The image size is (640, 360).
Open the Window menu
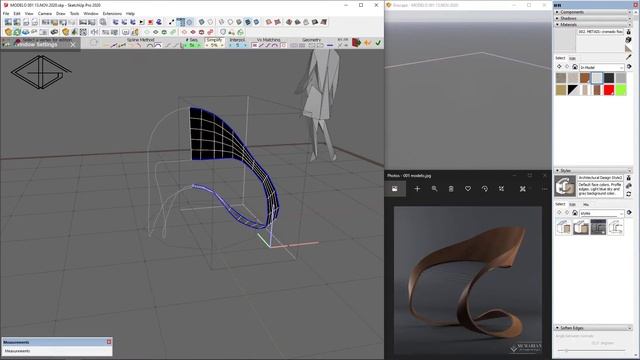point(91,13)
